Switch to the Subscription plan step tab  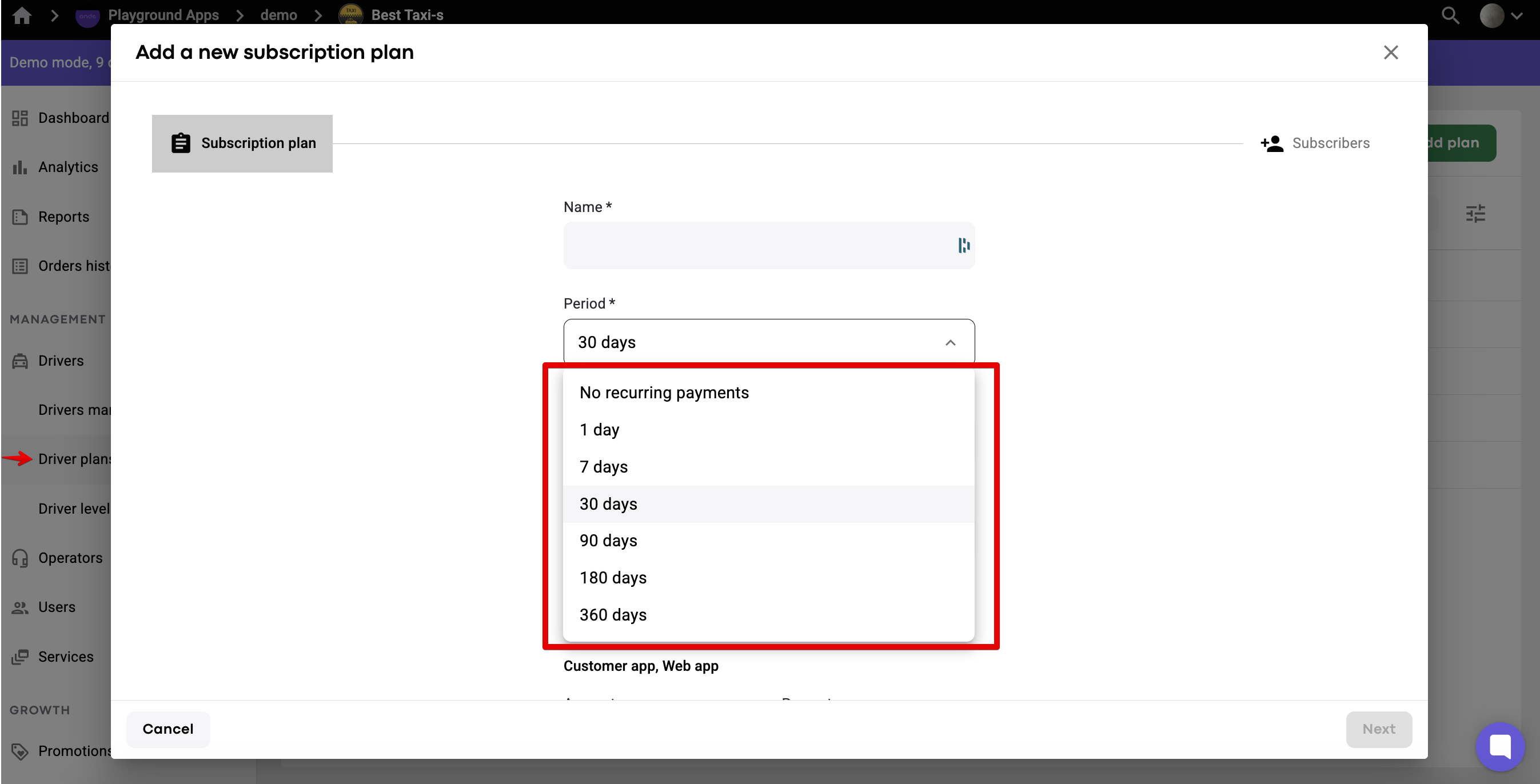click(x=242, y=143)
